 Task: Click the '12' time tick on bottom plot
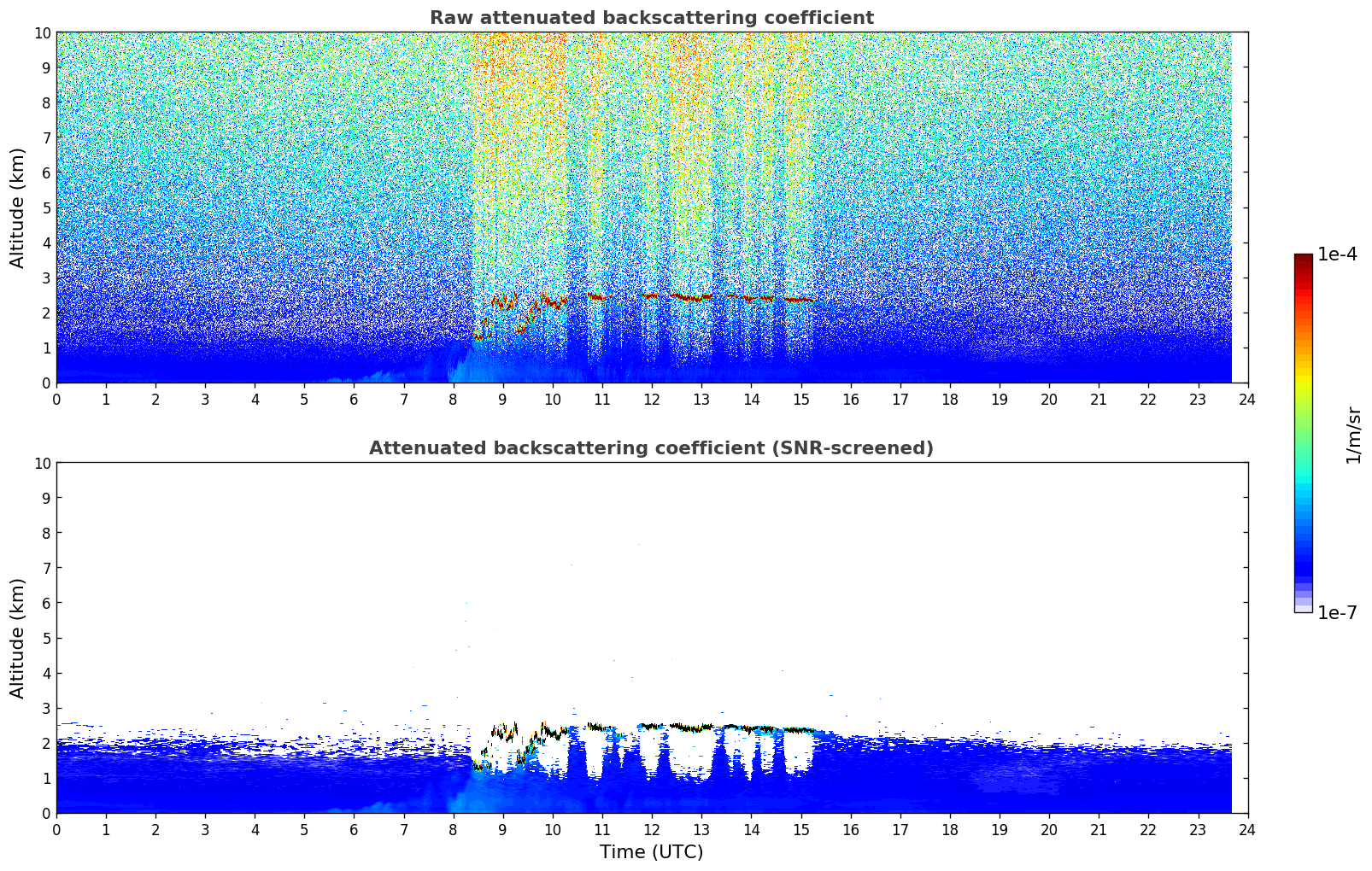(x=652, y=829)
